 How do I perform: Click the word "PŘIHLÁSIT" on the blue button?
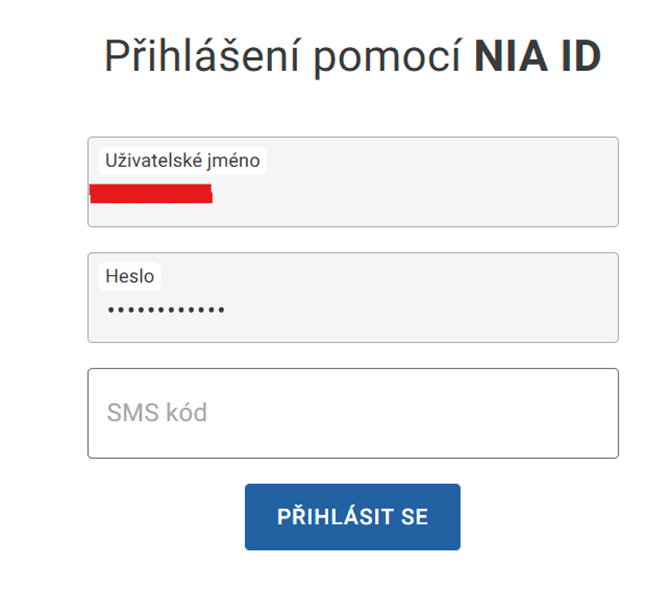click(x=334, y=517)
